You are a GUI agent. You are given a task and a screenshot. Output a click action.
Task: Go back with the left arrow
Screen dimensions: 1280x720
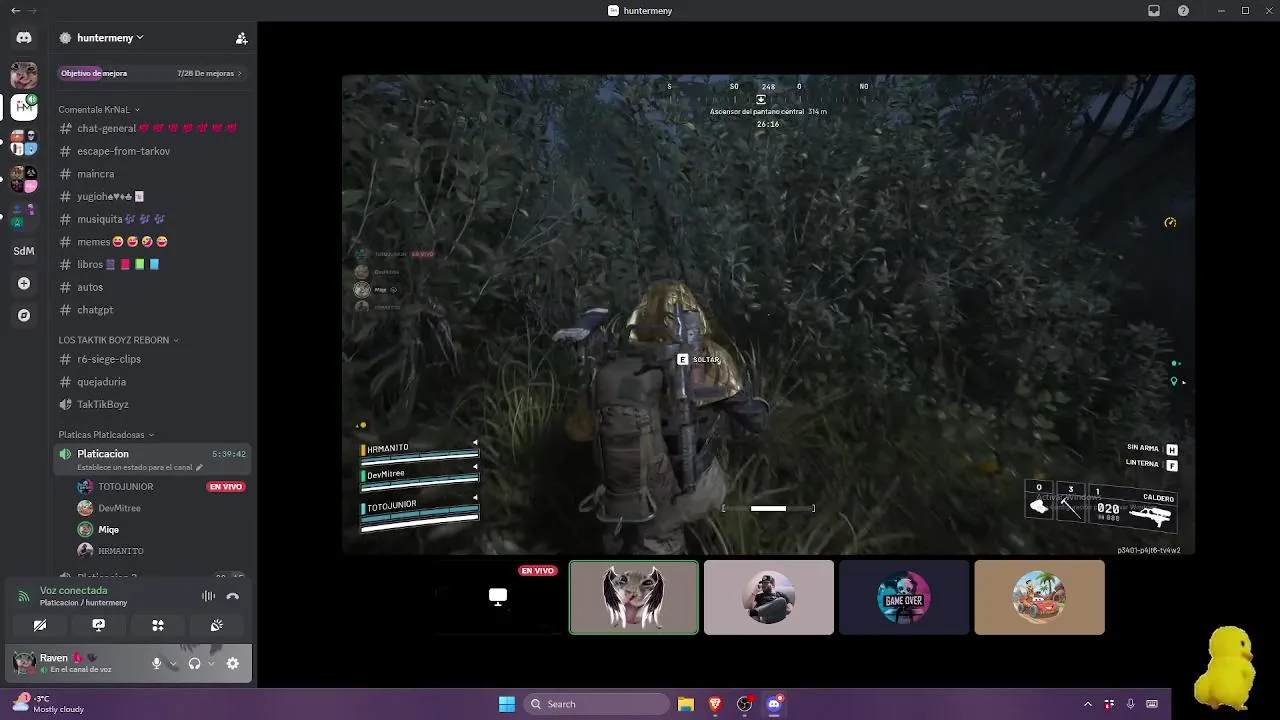(x=15, y=11)
